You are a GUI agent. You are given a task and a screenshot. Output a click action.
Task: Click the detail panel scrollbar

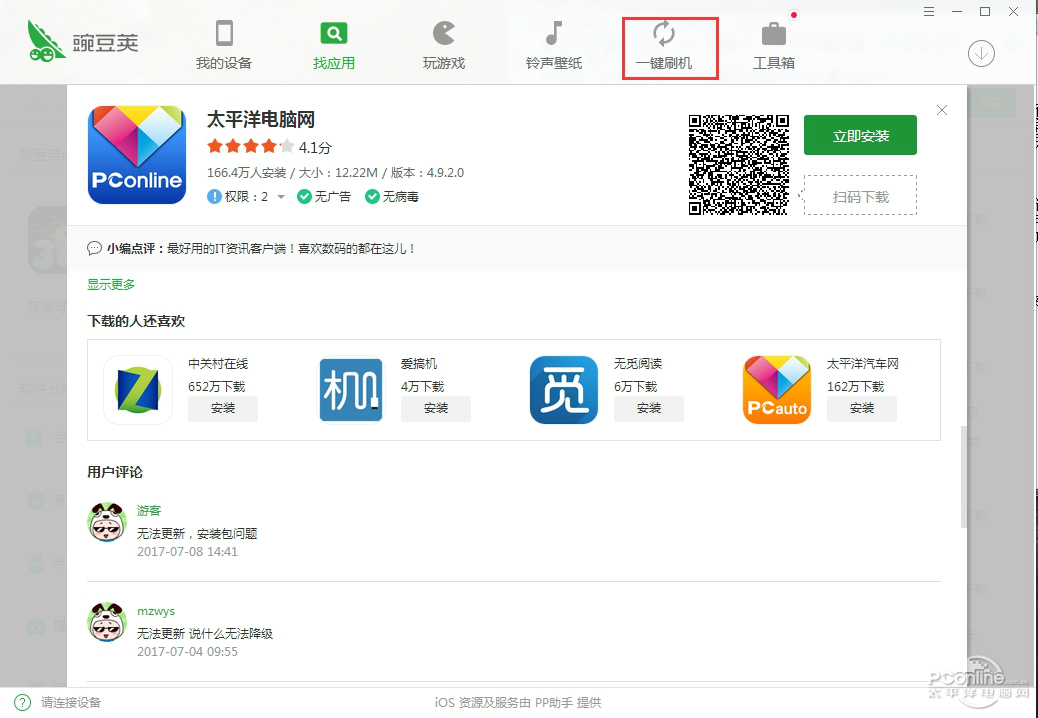pyautogui.click(x=964, y=476)
